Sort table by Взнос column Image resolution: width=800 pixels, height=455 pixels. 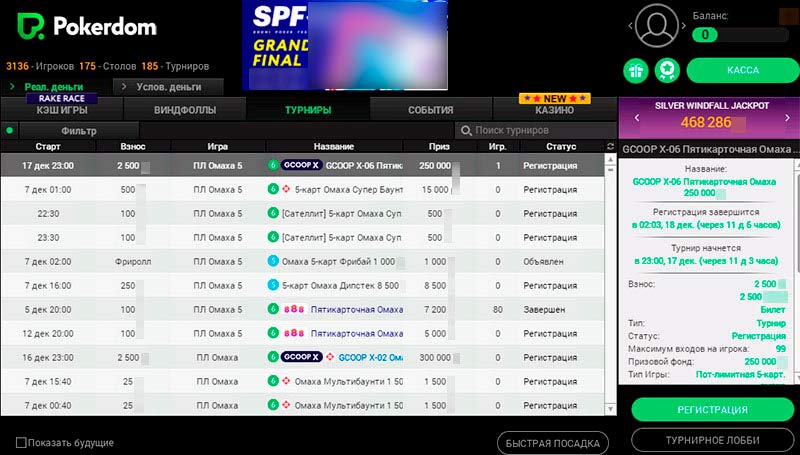click(133, 146)
